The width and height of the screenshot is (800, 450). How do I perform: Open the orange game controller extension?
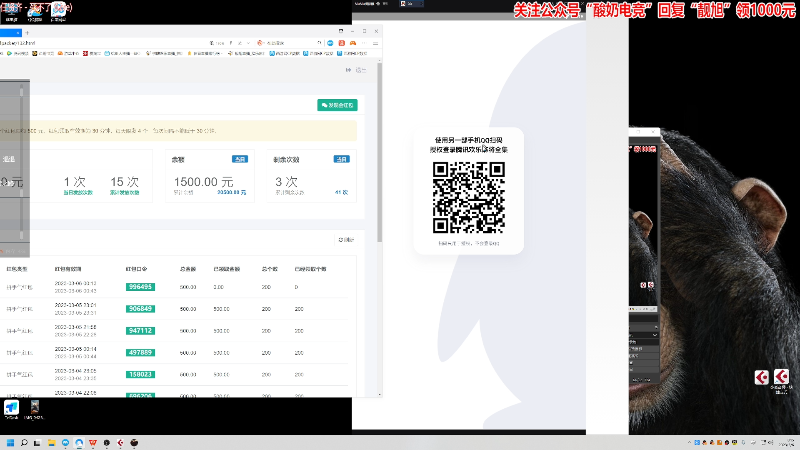pyautogui.click(x=353, y=43)
